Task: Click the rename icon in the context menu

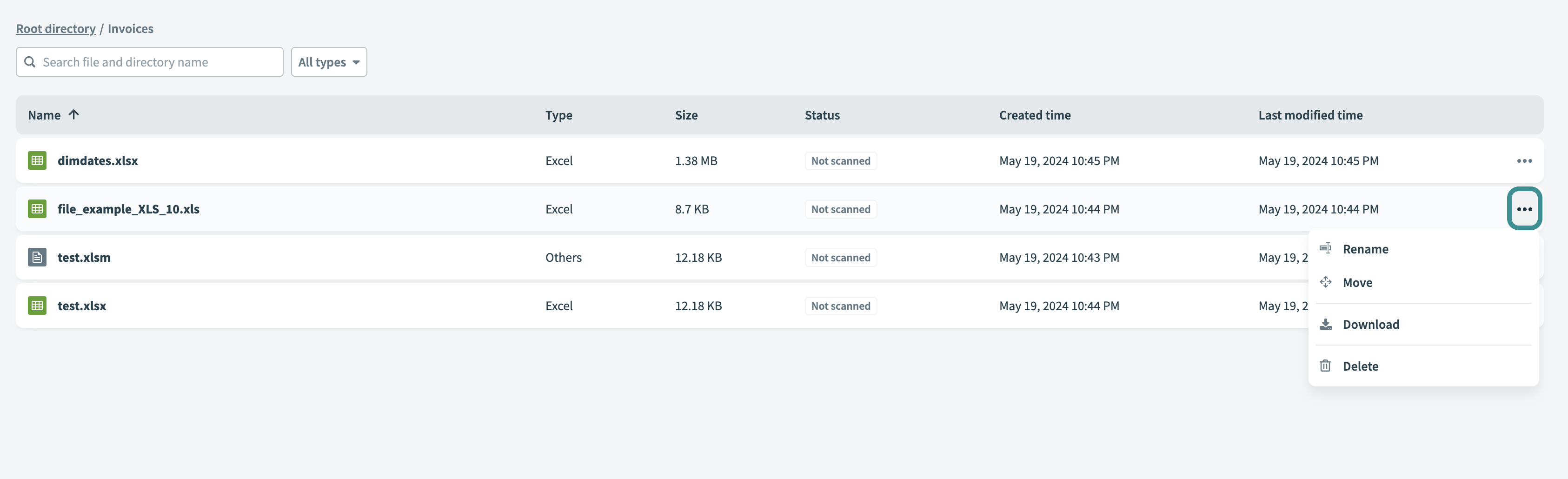Action: [1326, 248]
